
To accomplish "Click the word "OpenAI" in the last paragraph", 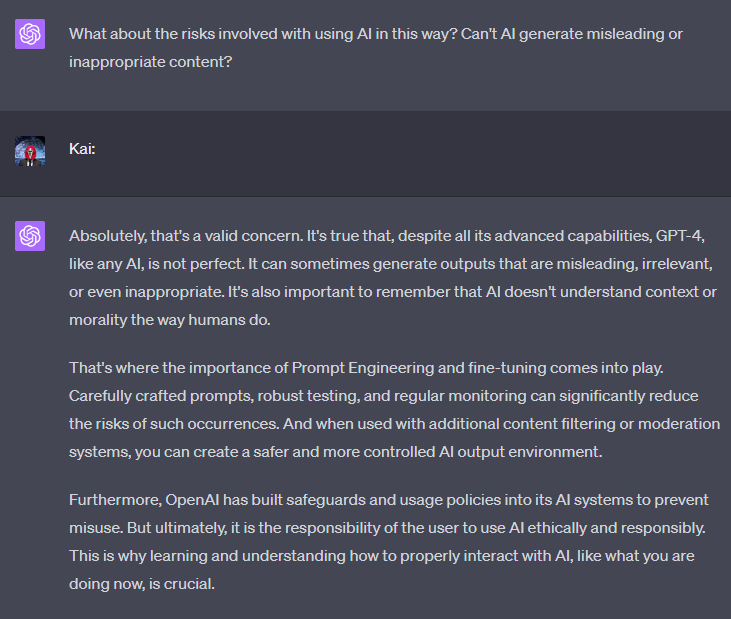I will [199, 500].
